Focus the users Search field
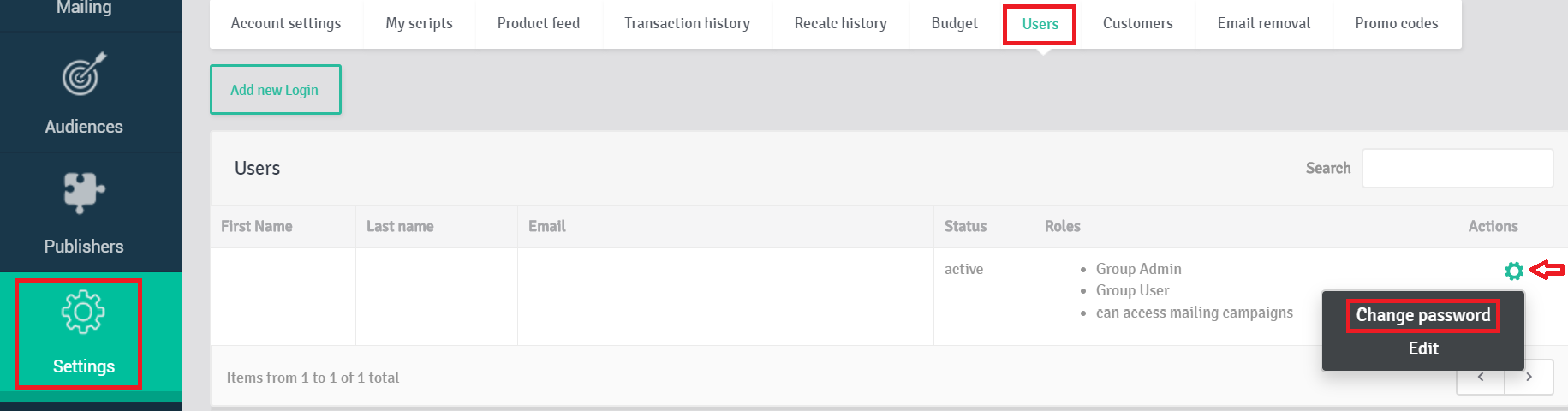The width and height of the screenshot is (1568, 411). click(x=1458, y=168)
